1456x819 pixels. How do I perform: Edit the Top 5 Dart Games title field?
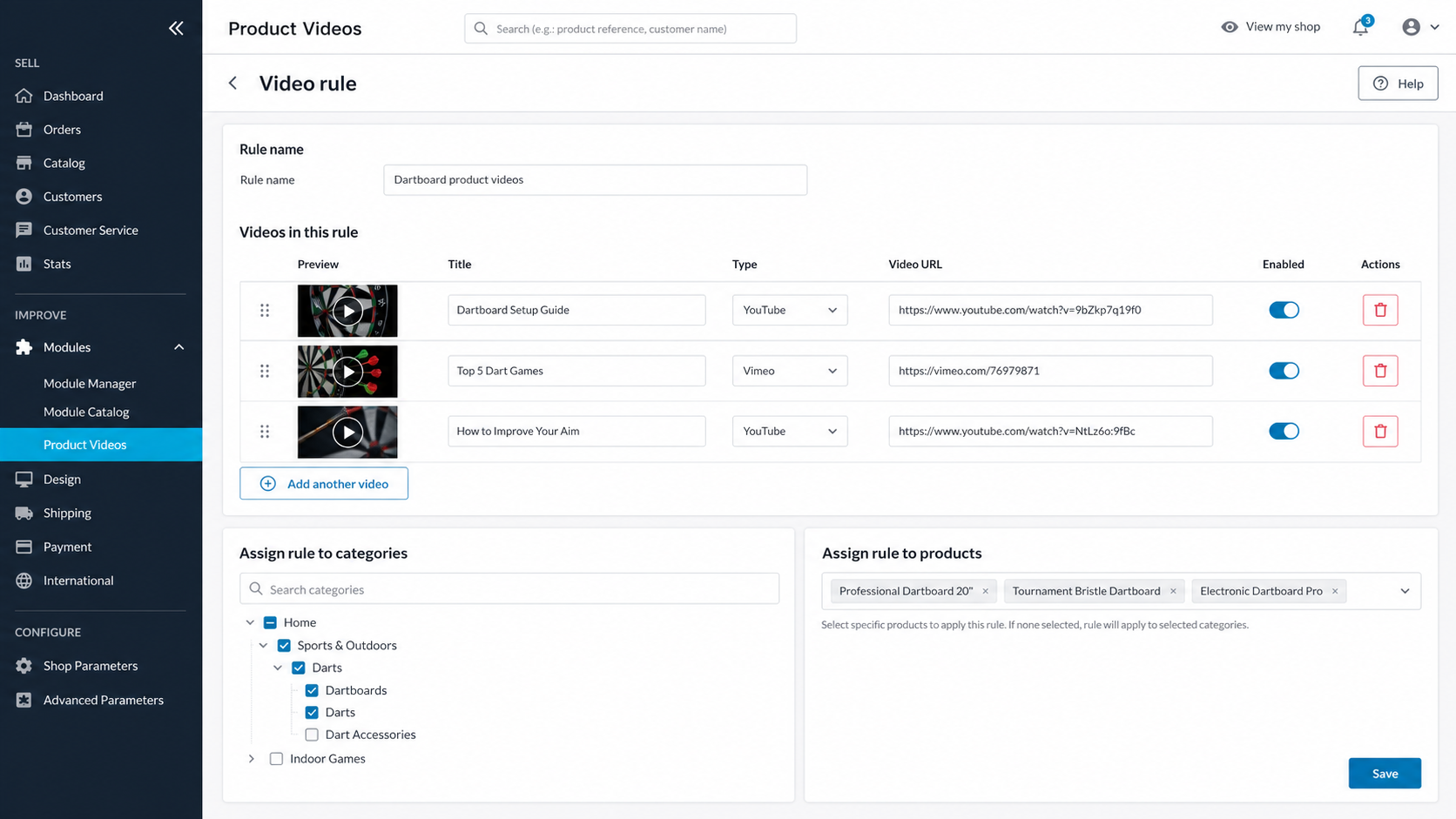pyautogui.click(x=576, y=371)
